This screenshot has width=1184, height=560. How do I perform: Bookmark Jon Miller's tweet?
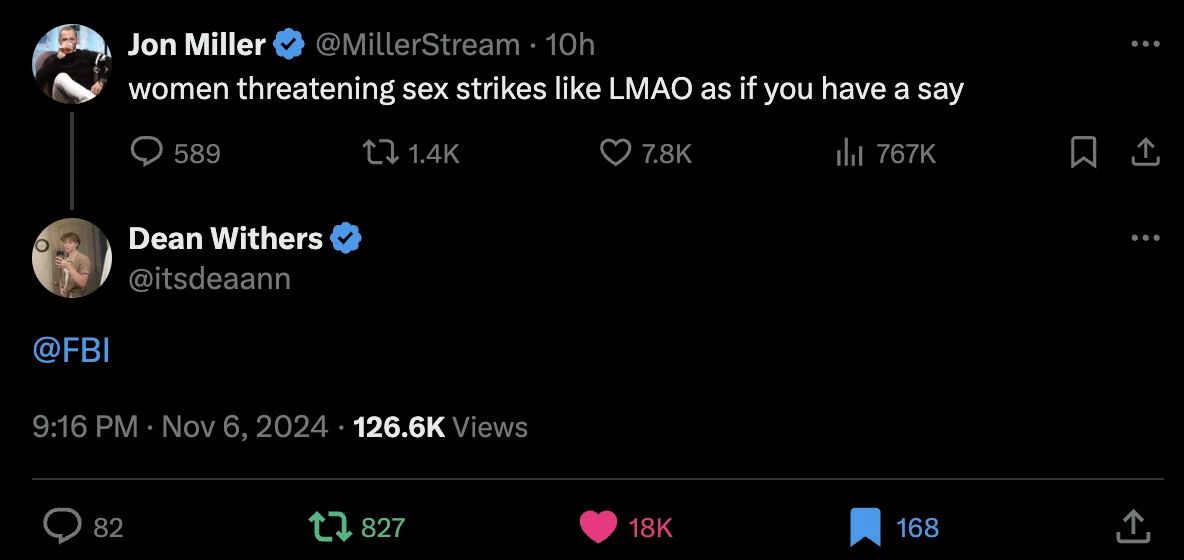point(1084,152)
